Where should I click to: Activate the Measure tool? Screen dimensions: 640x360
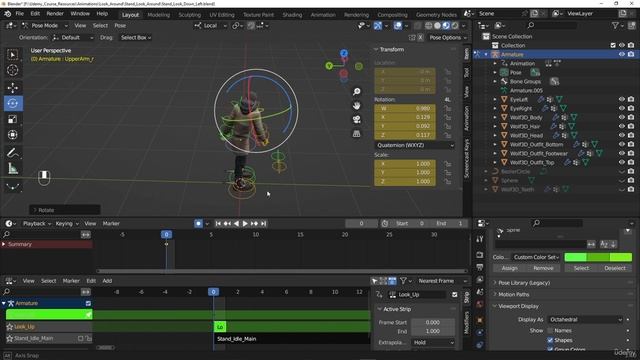13,168
